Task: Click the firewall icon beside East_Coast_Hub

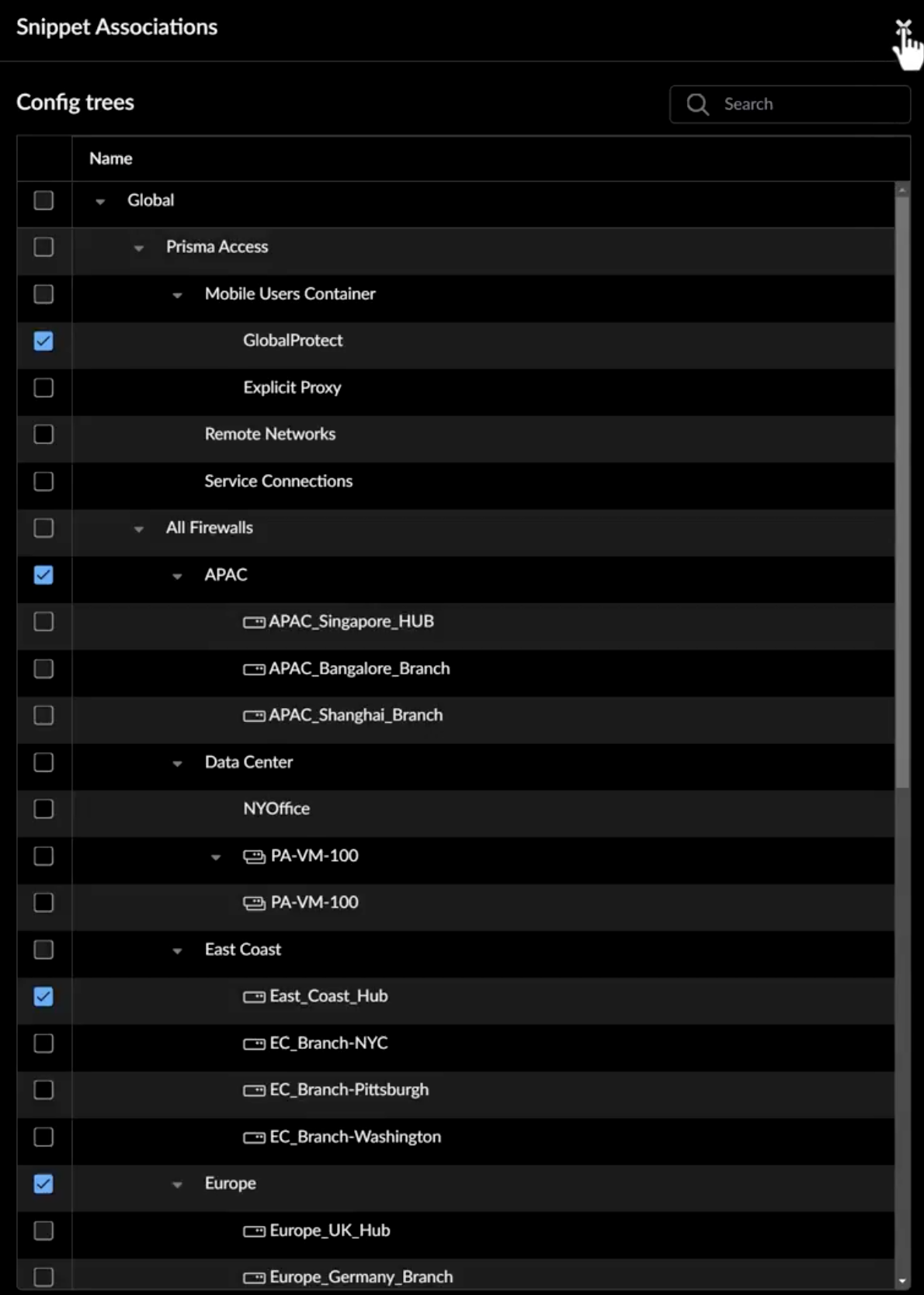Action: (254, 997)
